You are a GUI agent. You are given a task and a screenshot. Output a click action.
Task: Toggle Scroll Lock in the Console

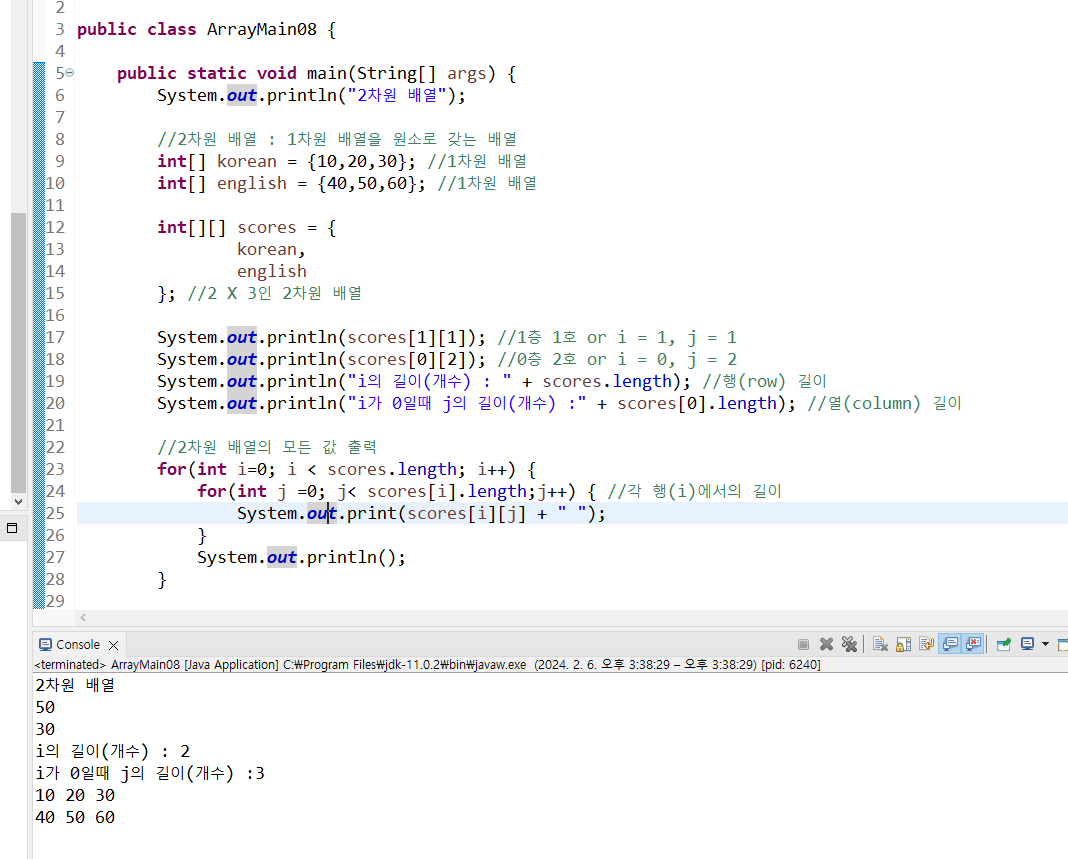click(x=903, y=644)
